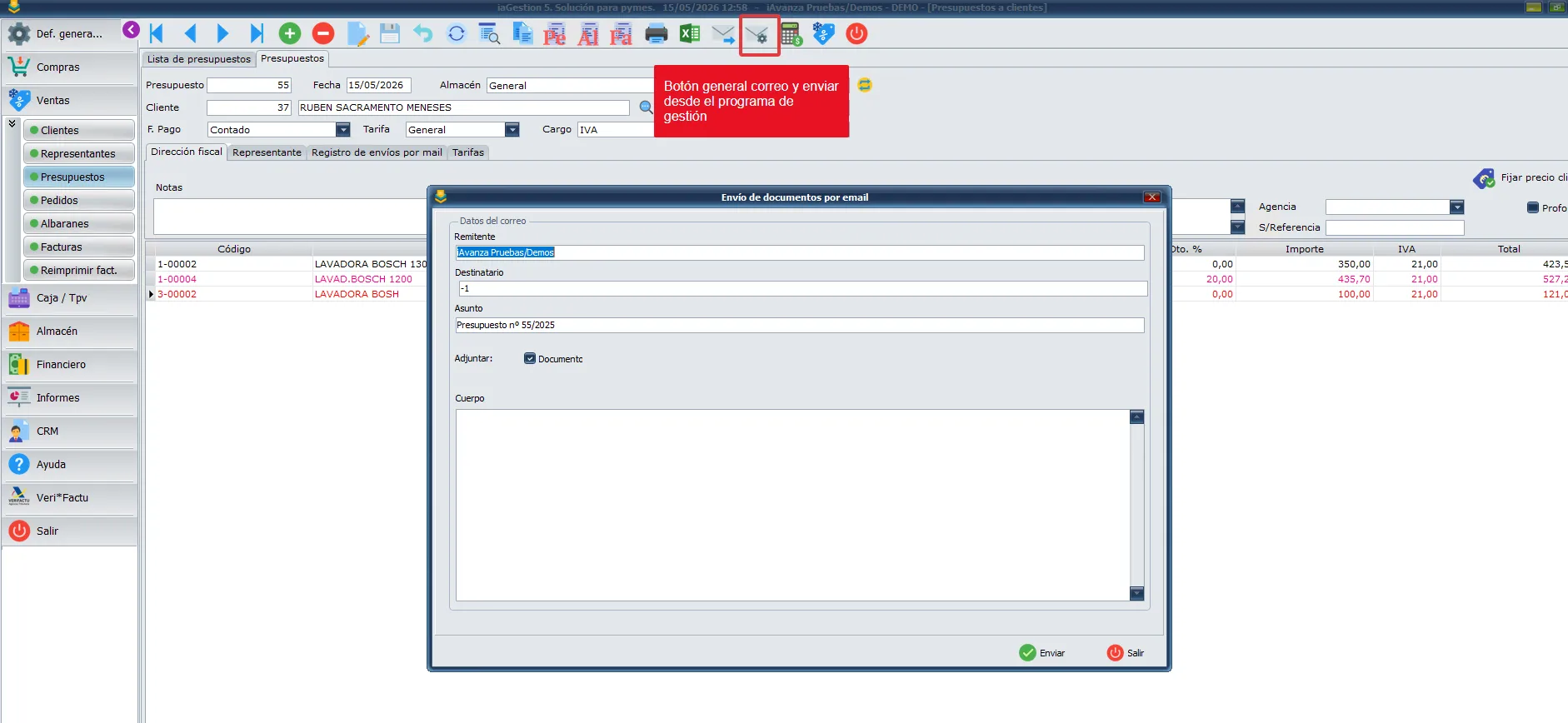Open the Veri*Factu section
Screen dimensions: 1568x723
pos(69,498)
